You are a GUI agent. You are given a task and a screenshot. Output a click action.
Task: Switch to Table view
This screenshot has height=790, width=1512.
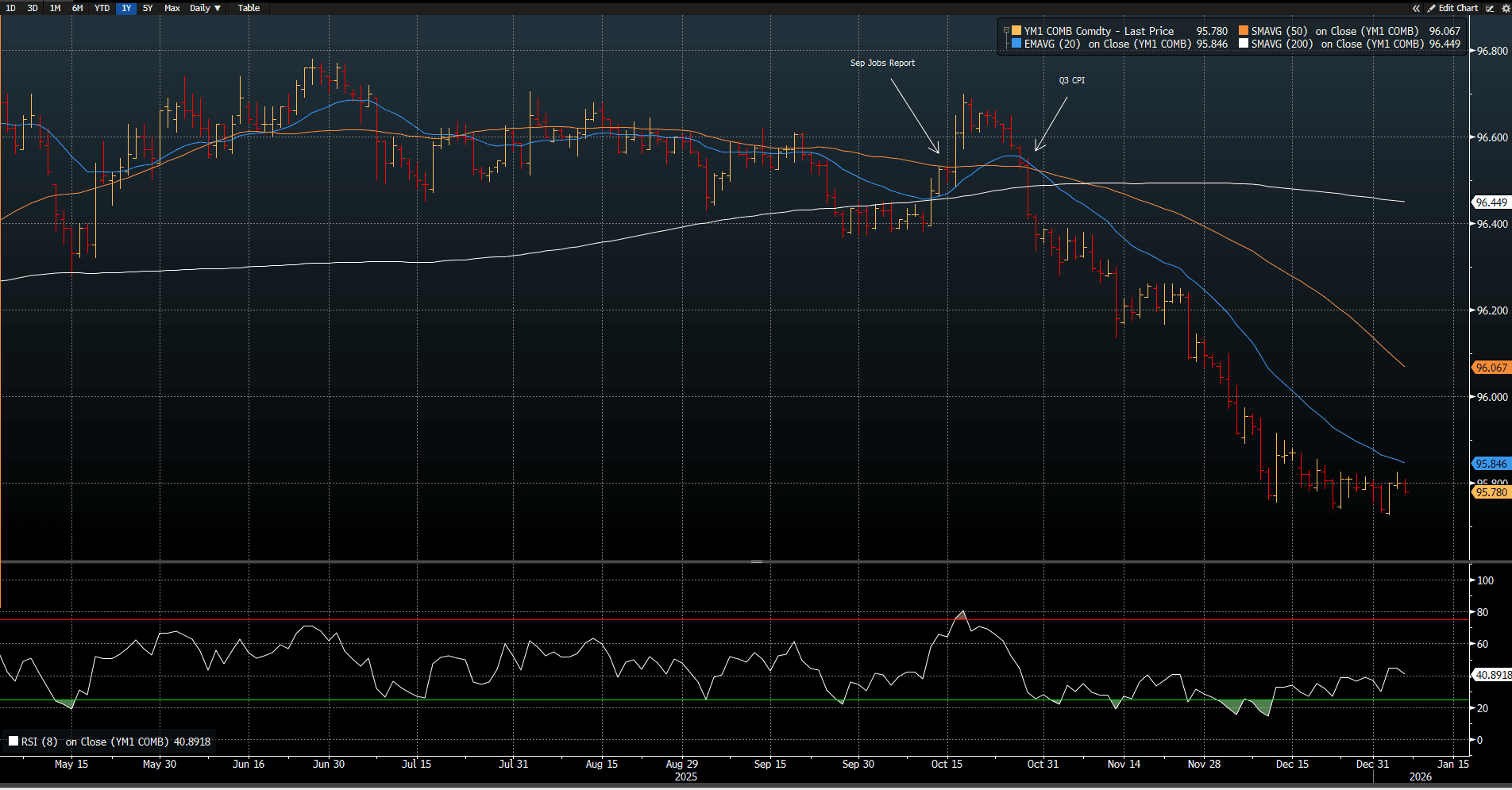coord(249,8)
